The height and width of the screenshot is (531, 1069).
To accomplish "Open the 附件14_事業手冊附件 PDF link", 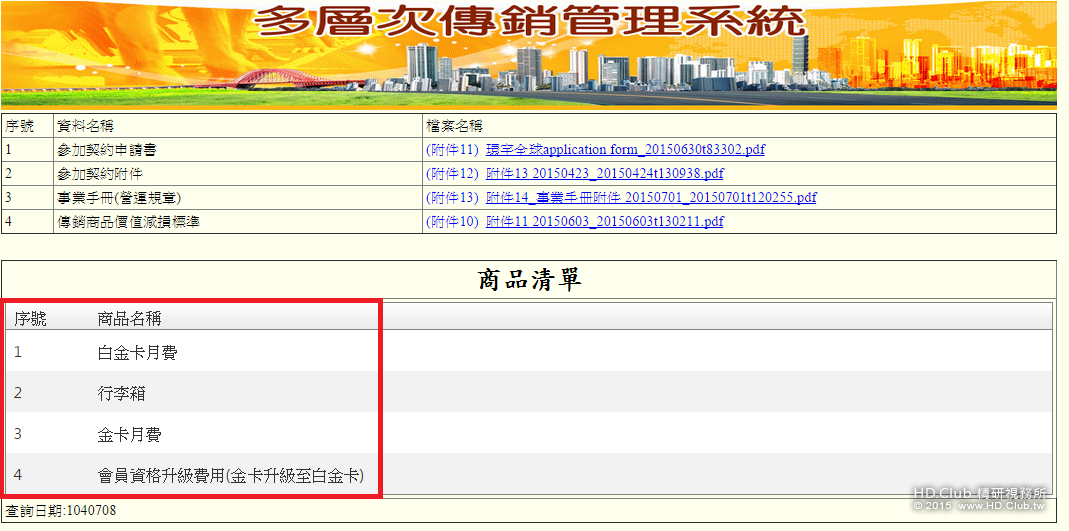I will tap(650, 198).
